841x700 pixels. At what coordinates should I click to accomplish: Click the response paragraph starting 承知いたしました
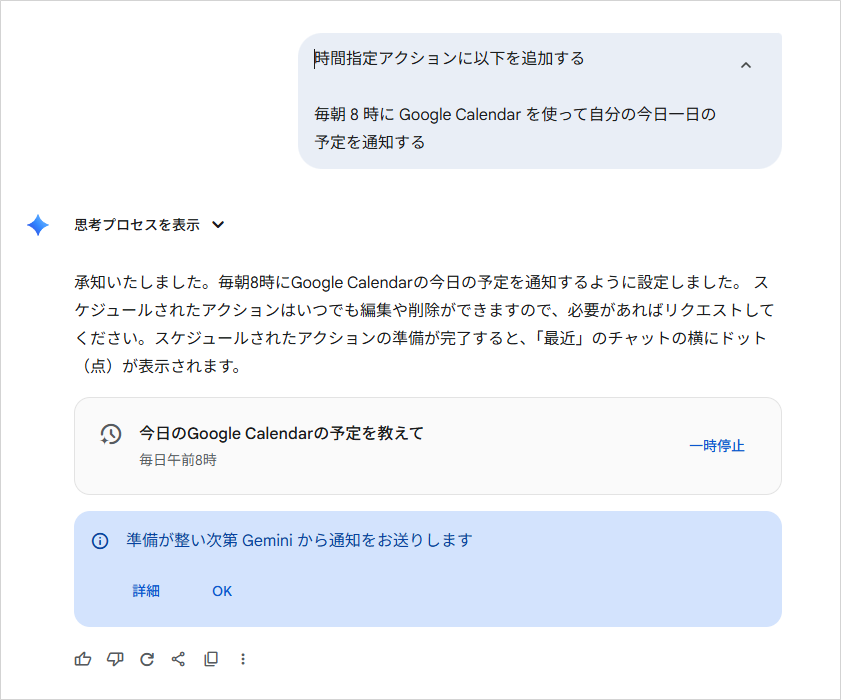424,324
